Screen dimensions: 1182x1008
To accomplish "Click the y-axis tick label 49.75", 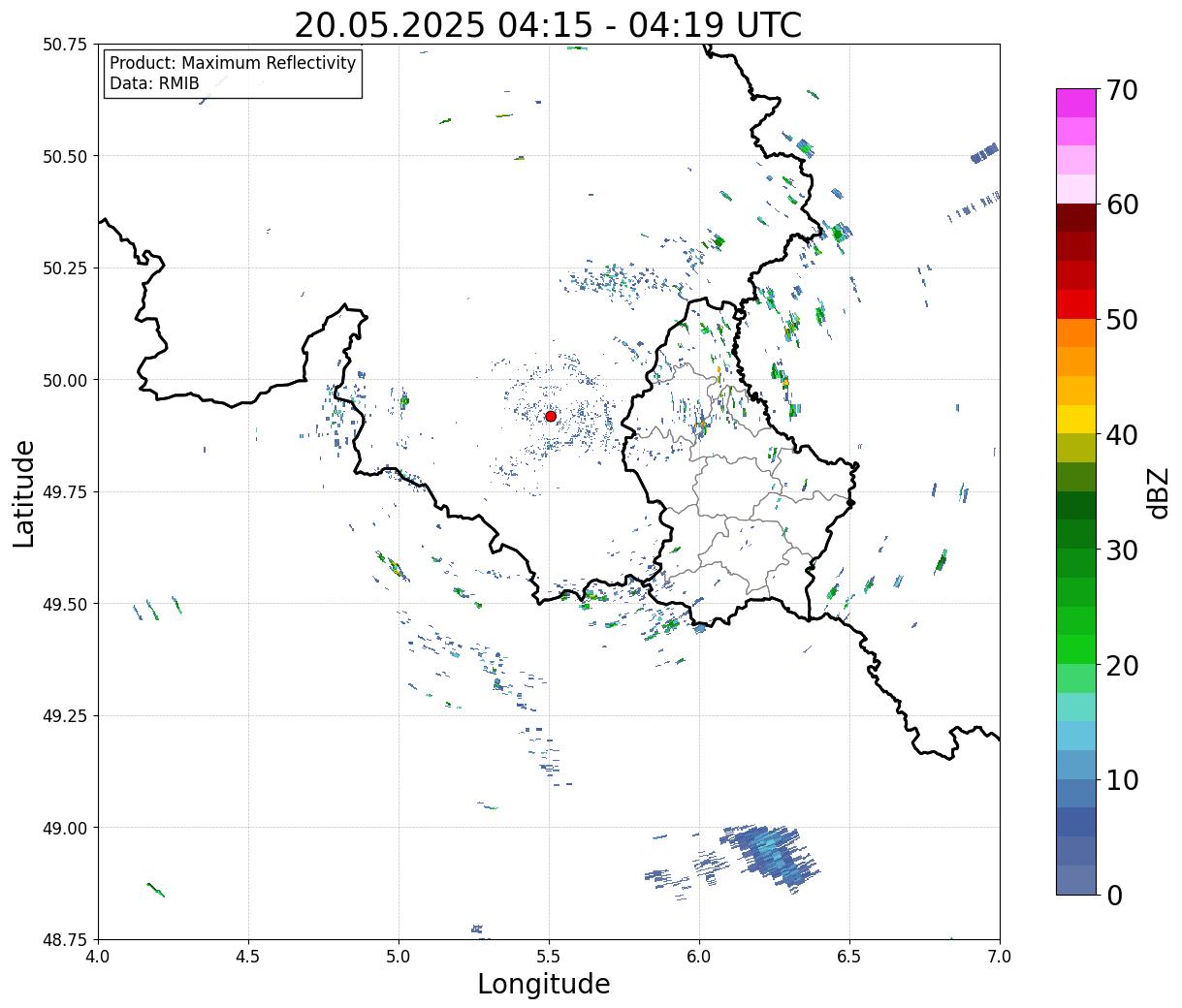I will click(x=65, y=492).
